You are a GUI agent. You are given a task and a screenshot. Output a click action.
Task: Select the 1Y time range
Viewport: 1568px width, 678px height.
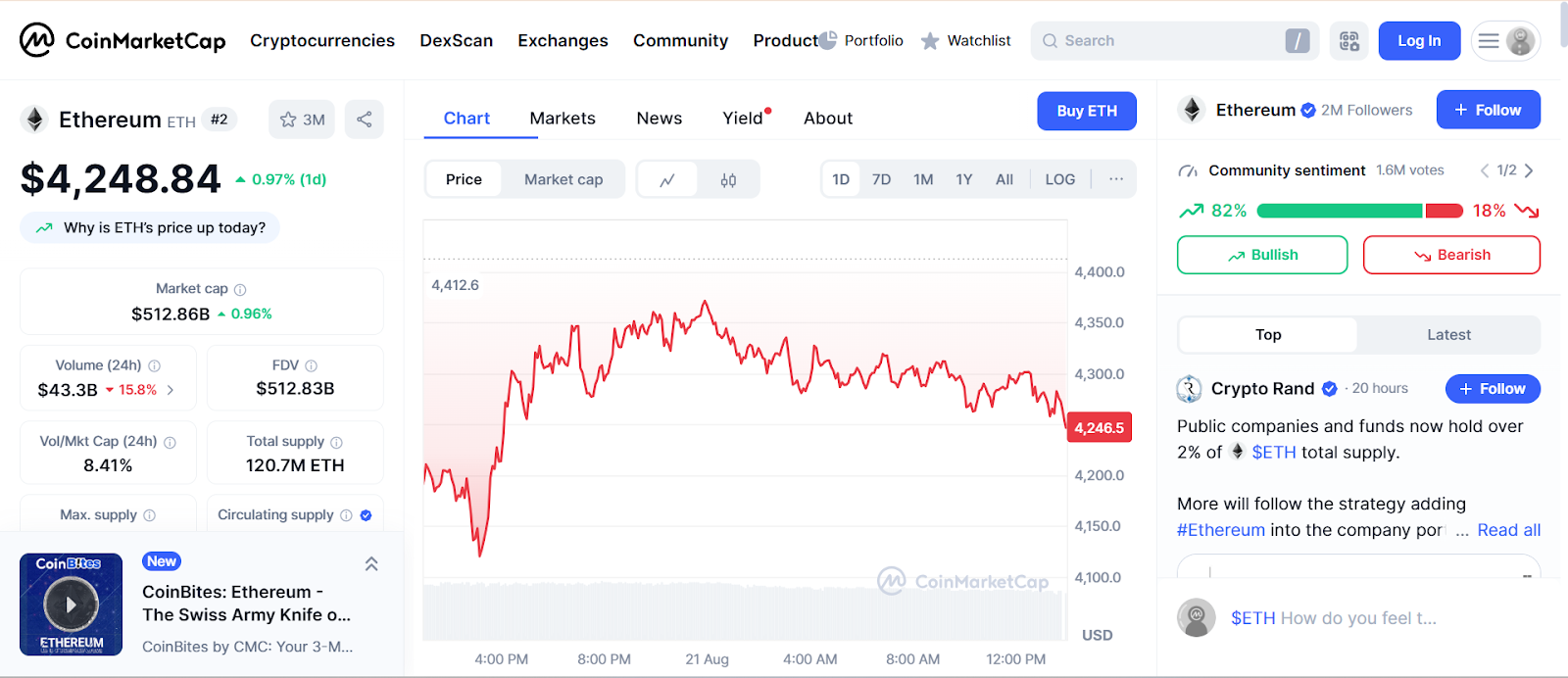[964, 179]
